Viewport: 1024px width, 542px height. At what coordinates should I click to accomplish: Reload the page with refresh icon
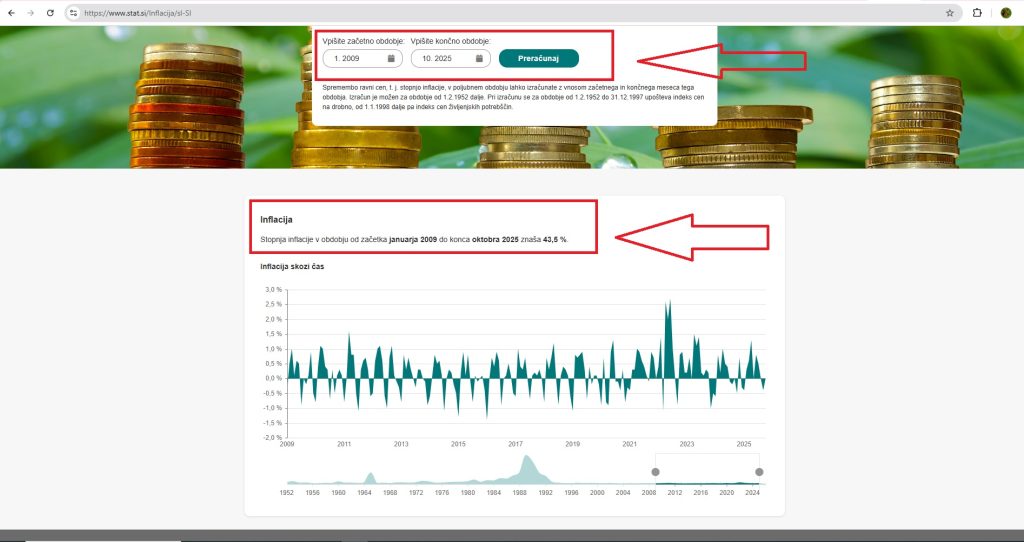[x=50, y=13]
